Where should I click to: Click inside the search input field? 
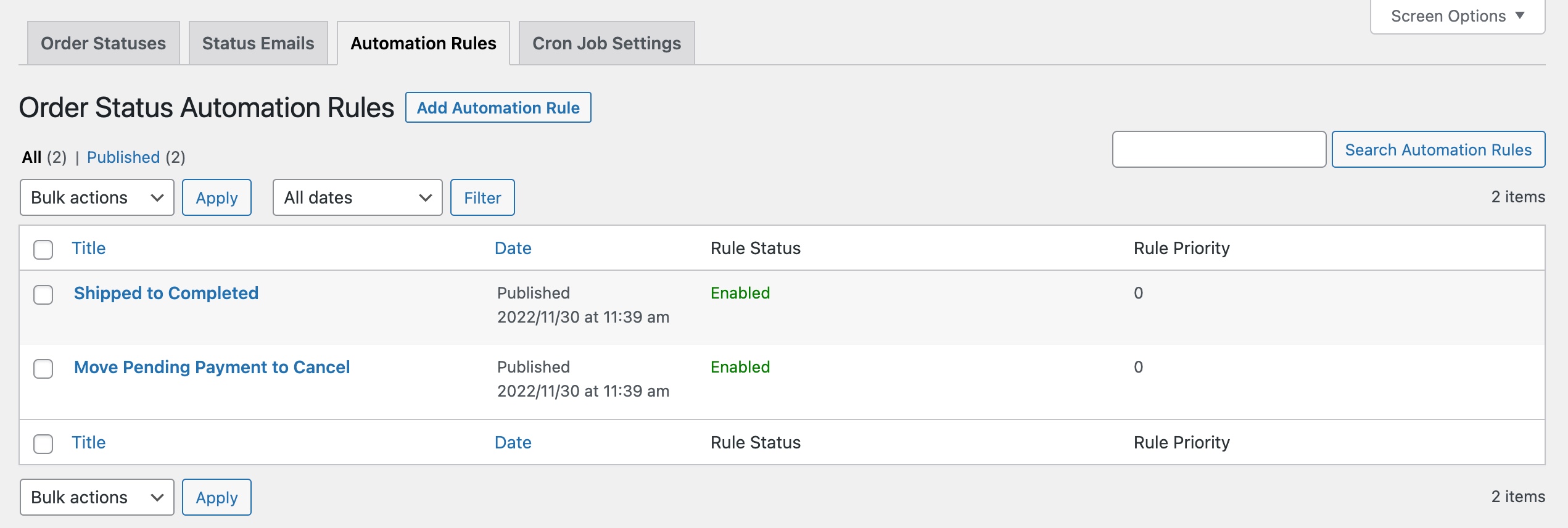1218,149
